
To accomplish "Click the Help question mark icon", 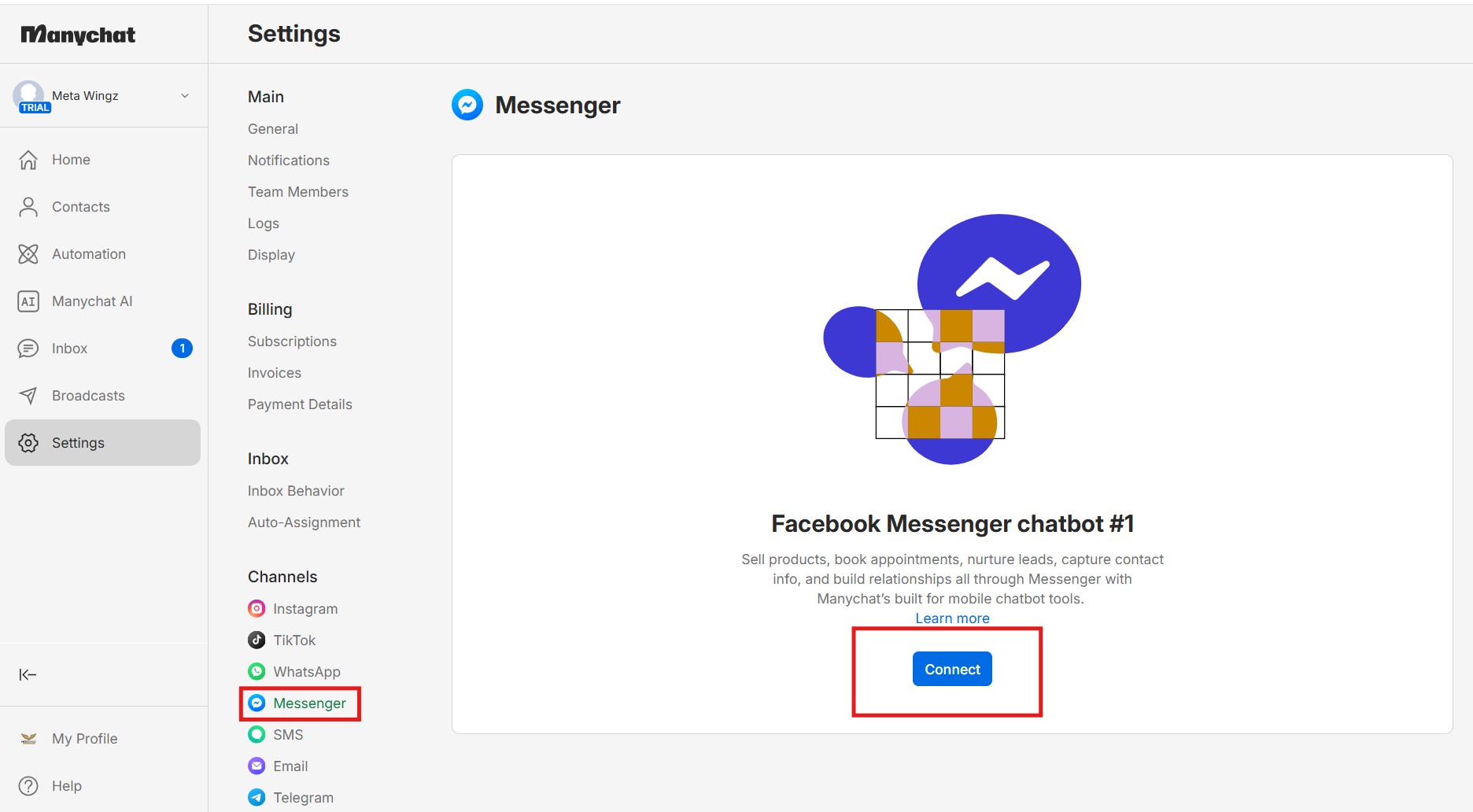I will [28, 786].
